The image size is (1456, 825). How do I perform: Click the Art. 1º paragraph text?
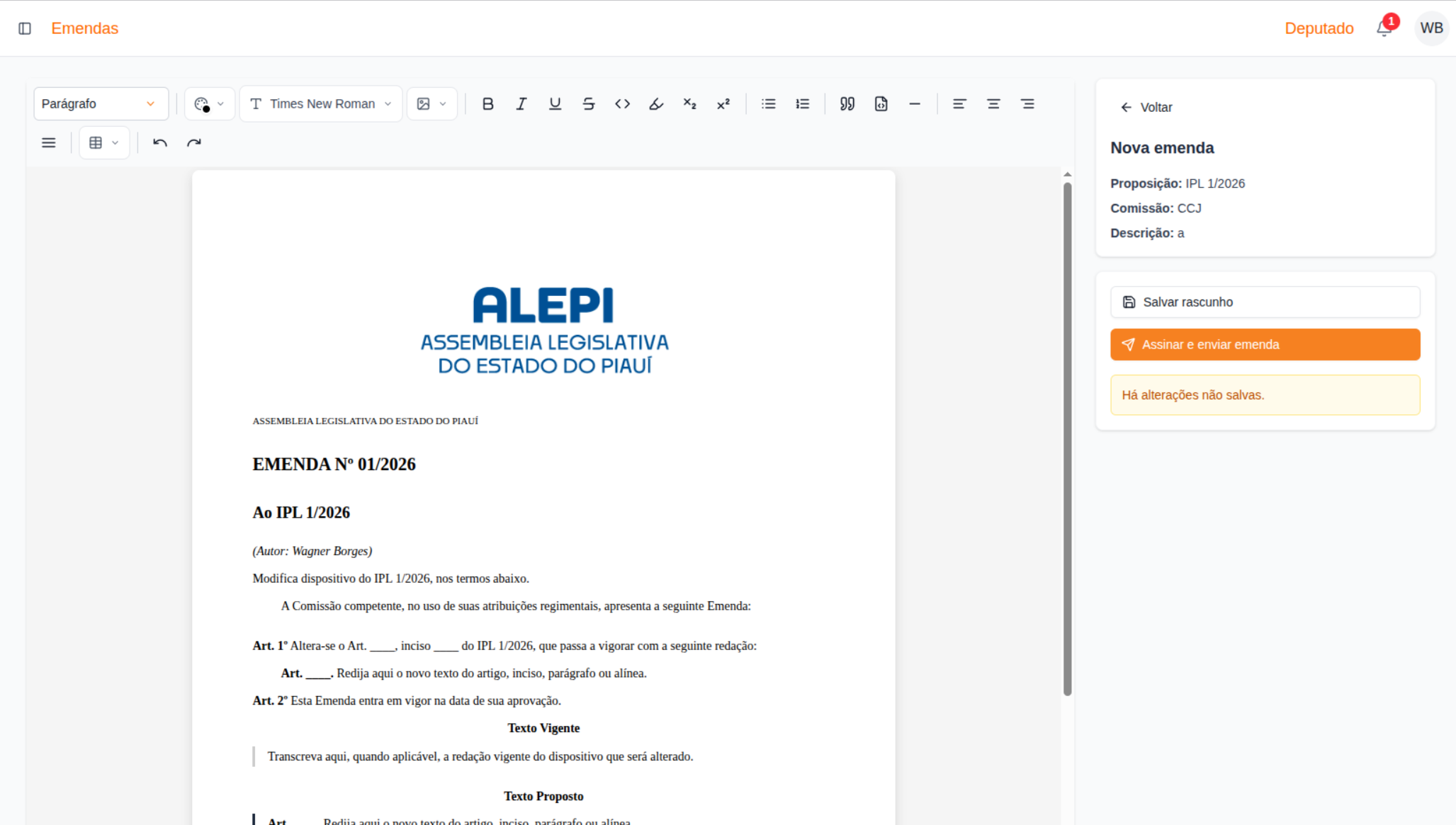point(504,646)
